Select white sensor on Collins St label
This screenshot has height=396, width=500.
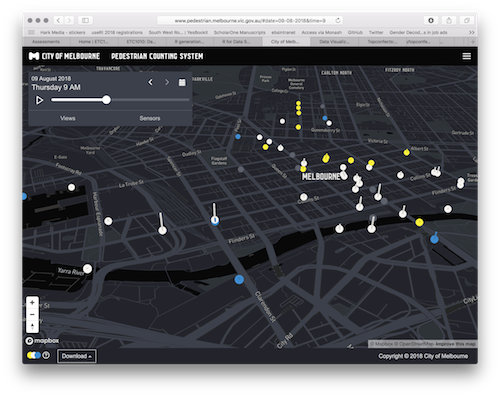coord(303,197)
